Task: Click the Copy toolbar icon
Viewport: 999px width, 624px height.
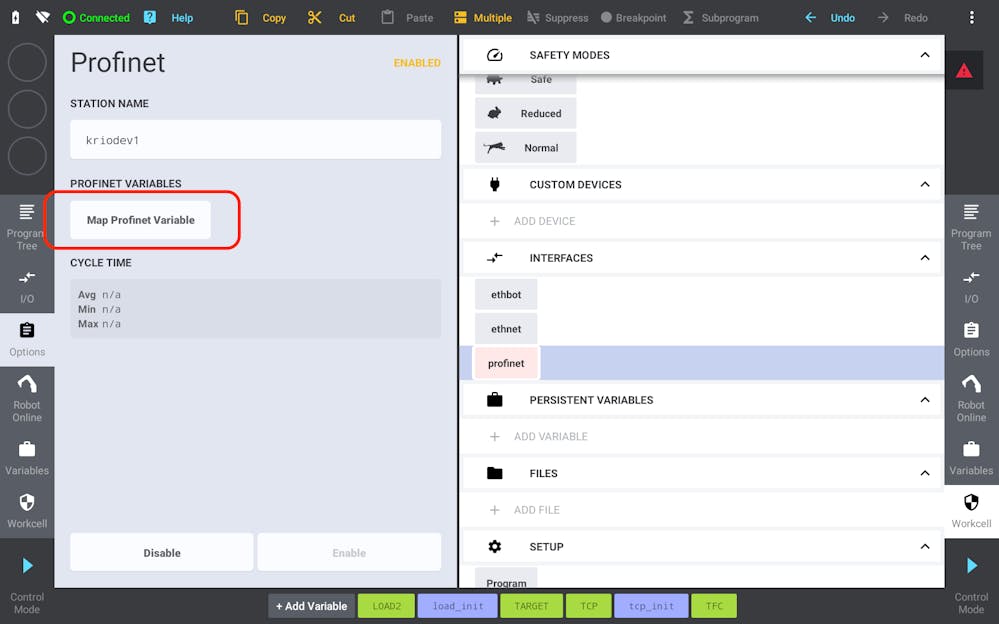Action: [x=241, y=17]
